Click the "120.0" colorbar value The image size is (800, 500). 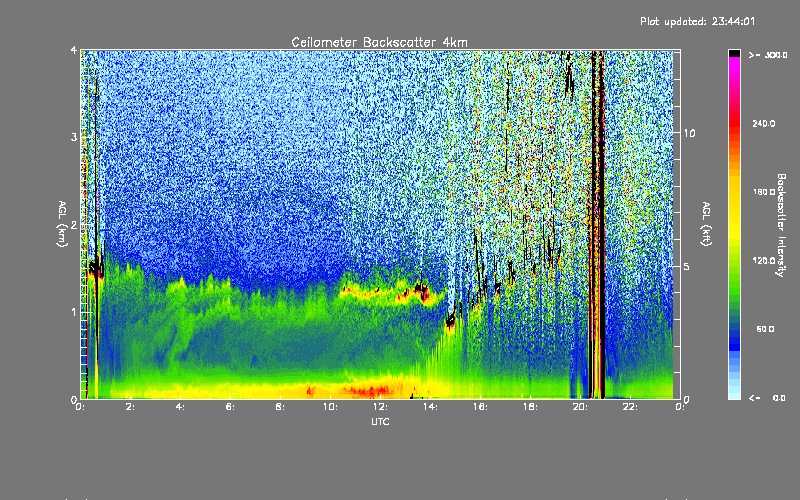pos(764,260)
